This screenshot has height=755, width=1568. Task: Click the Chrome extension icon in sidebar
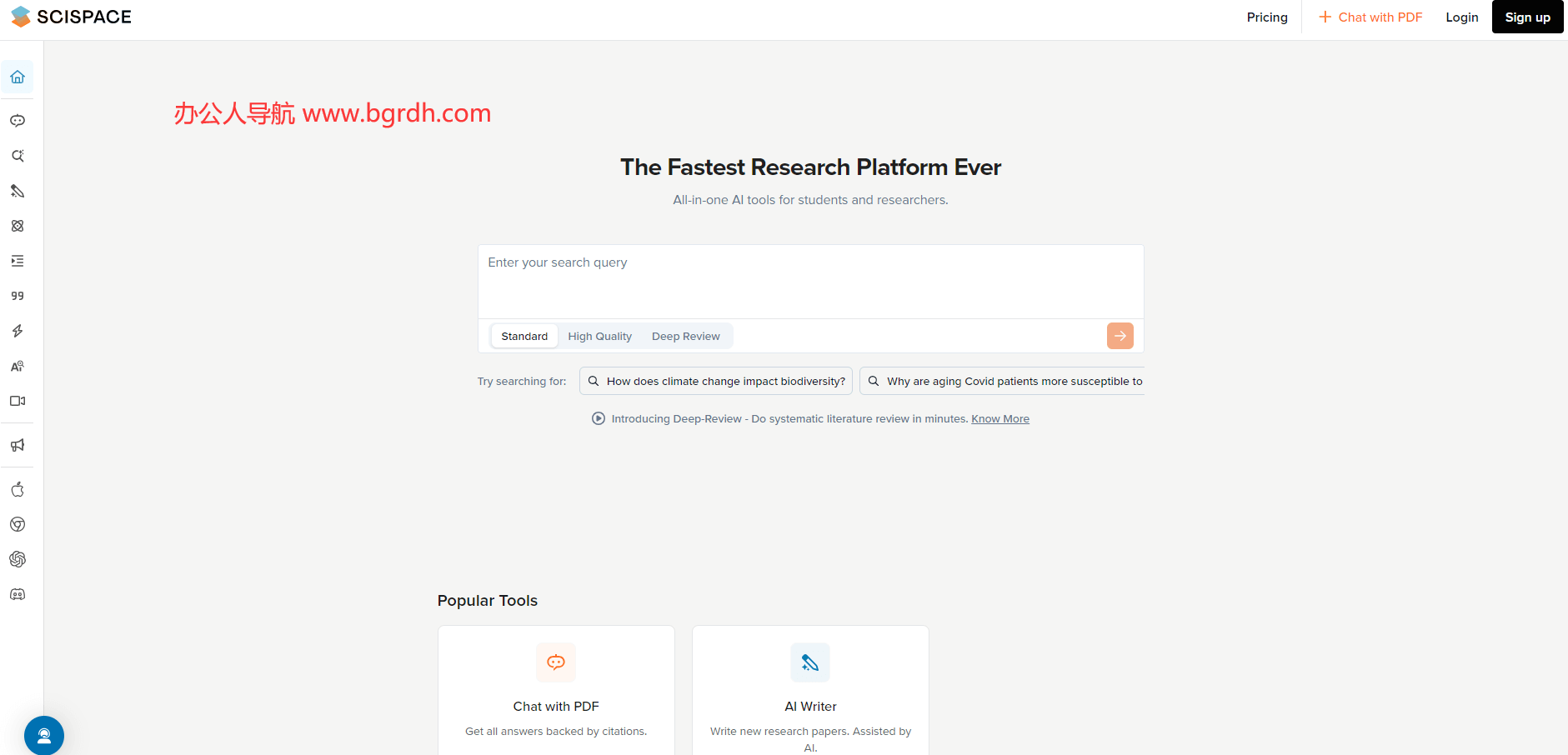18,524
